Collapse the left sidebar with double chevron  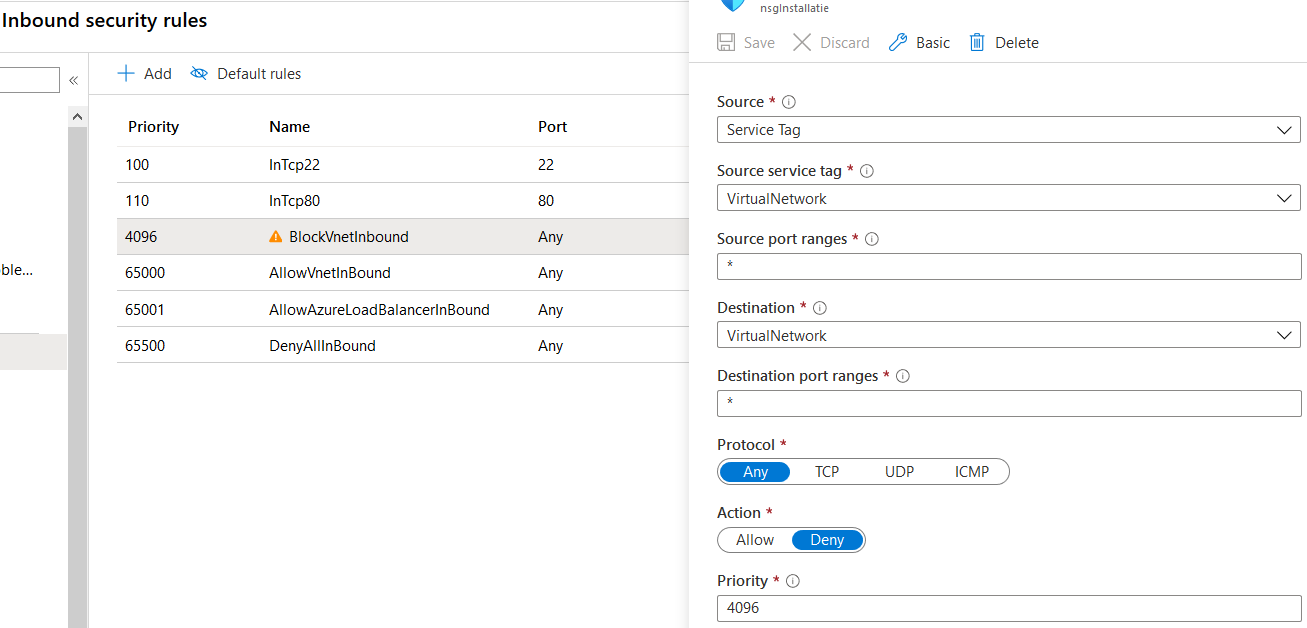point(73,80)
